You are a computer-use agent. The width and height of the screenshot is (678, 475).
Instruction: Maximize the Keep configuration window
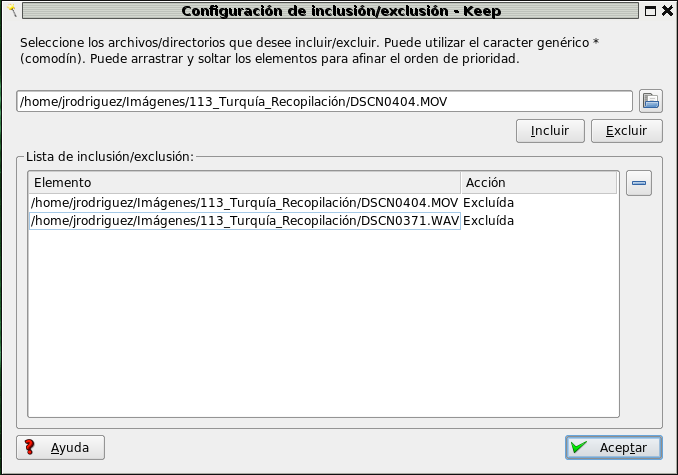pos(649,11)
